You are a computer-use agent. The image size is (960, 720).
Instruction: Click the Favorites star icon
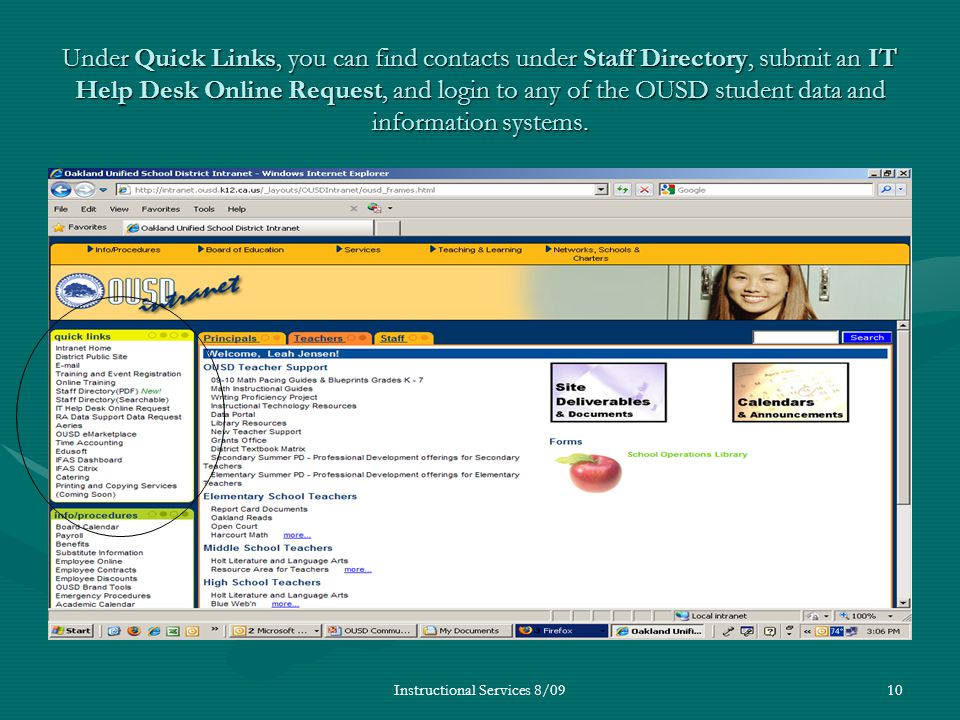(59, 227)
